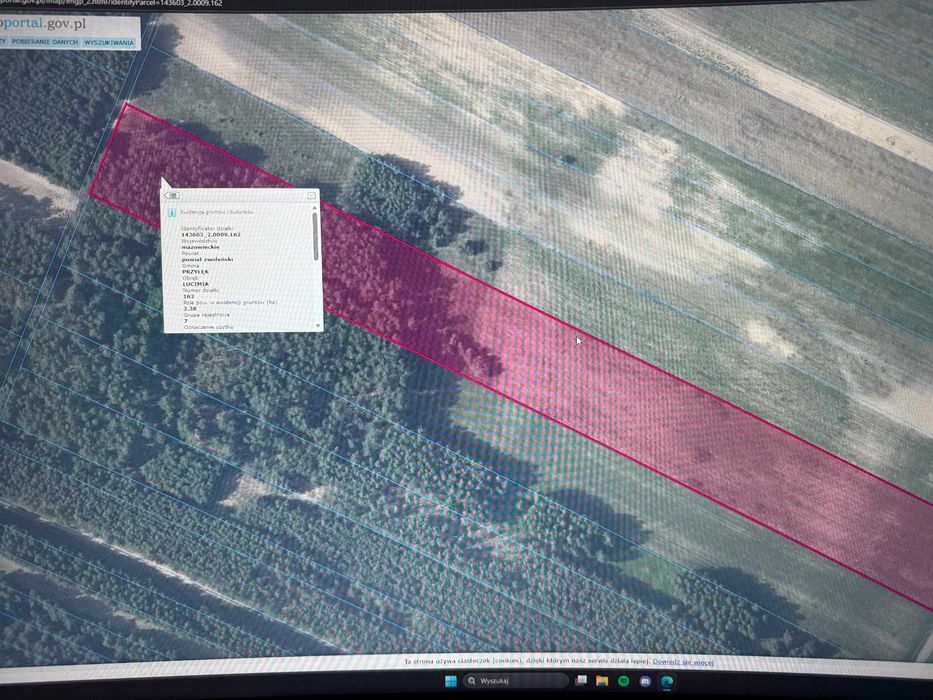The width and height of the screenshot is (933, 700).
Task: Close the parcel info popup
Action: 311,195
